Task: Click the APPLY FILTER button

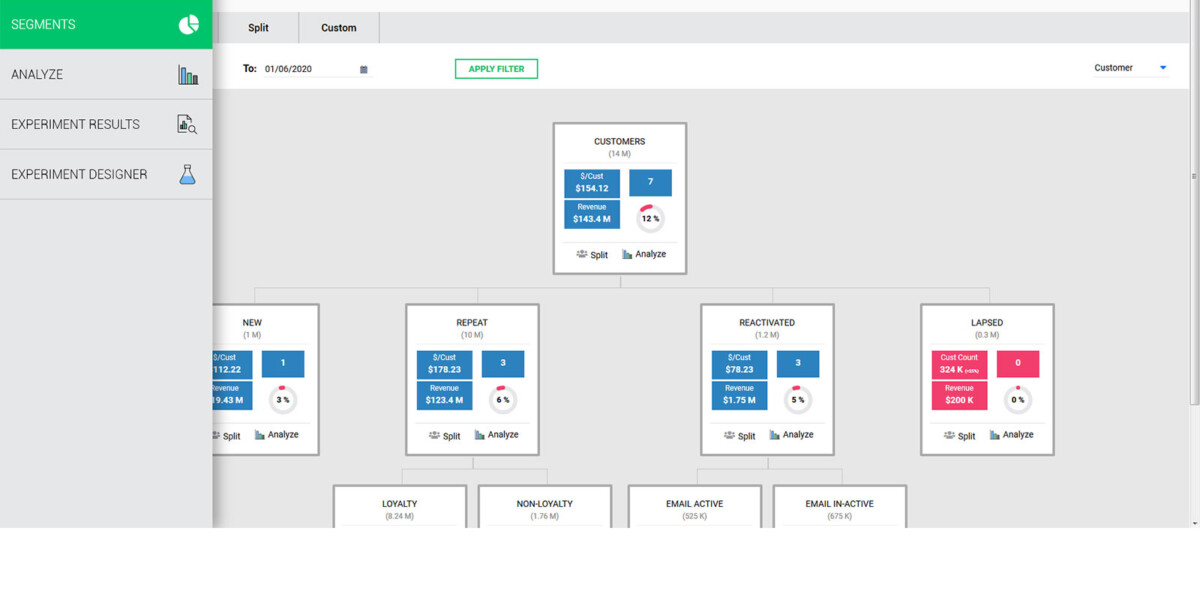Action: click(496, 68)
